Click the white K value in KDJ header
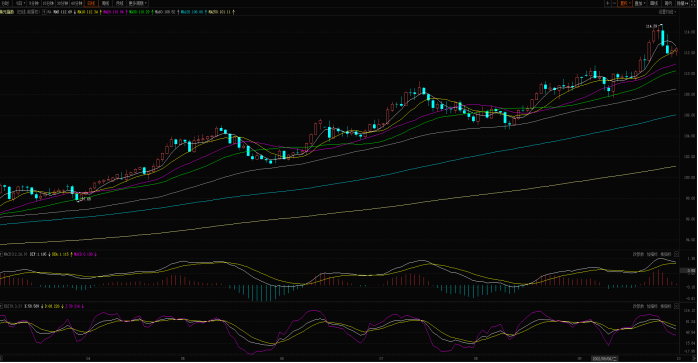Image resolution: width=698 pixels, height=363 pixels. click(x=32, y=306)
